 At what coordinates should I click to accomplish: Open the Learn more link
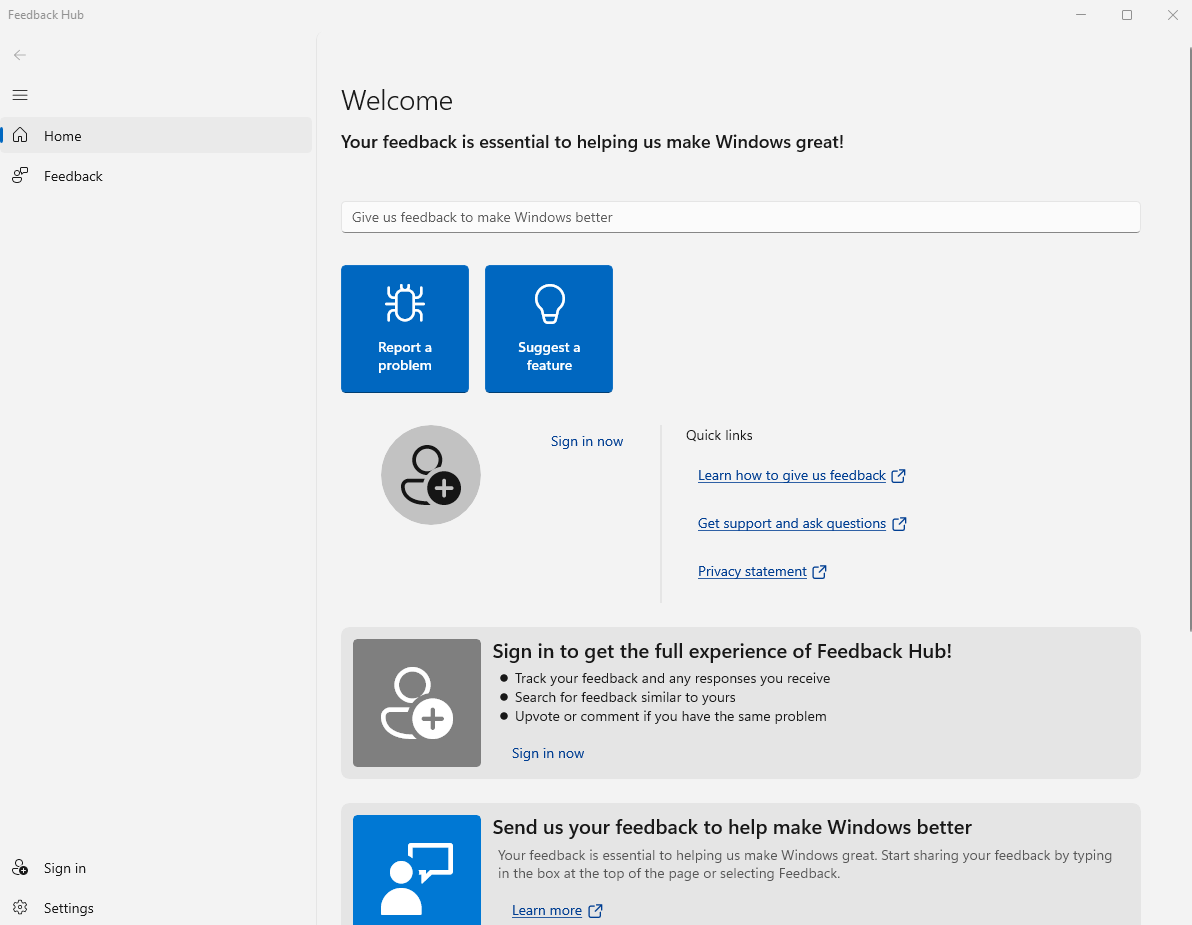coord(547,910)
